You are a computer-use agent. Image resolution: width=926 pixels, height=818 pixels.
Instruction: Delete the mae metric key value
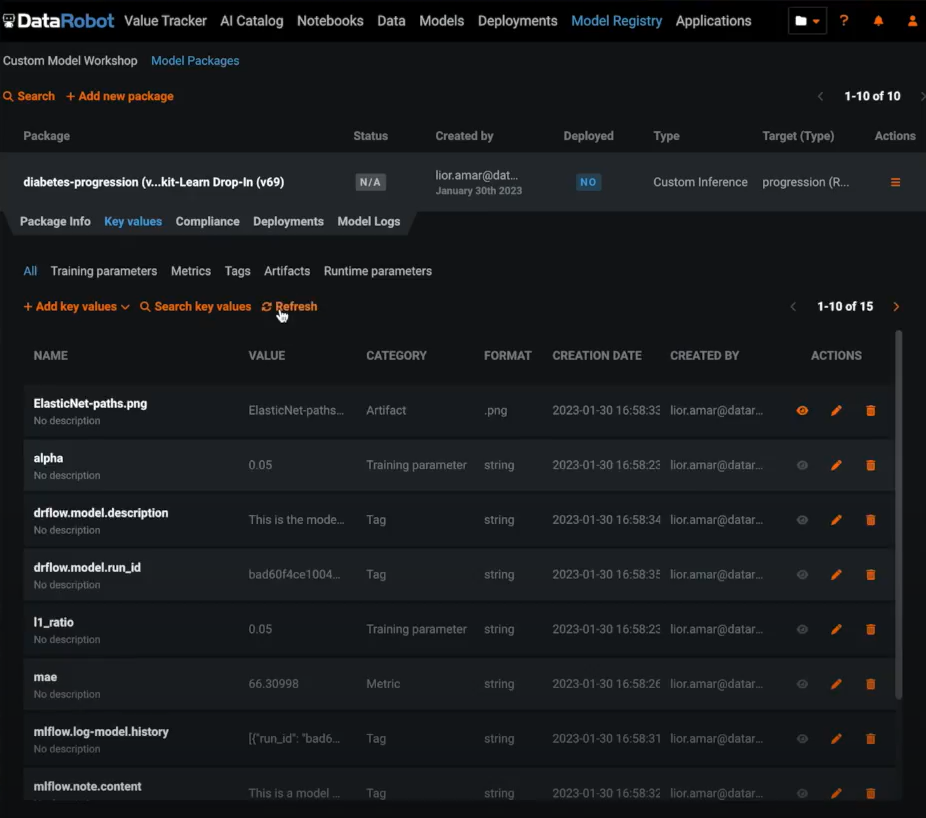pyautogui.click(x=870, y=684)
